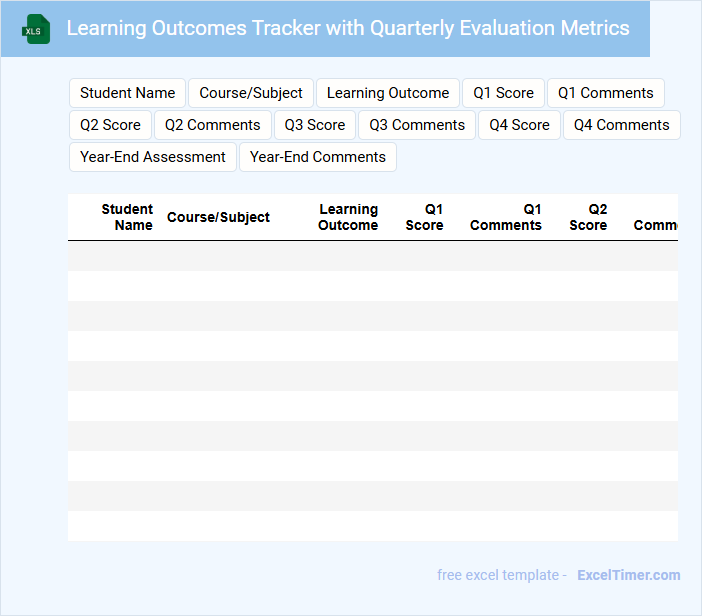
Task: Select the Course/Subject tag
Action: point(251,93)
